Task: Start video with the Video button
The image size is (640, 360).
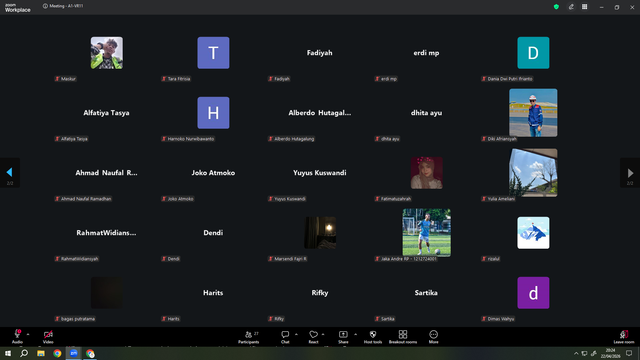Action: tap(48, 337)
